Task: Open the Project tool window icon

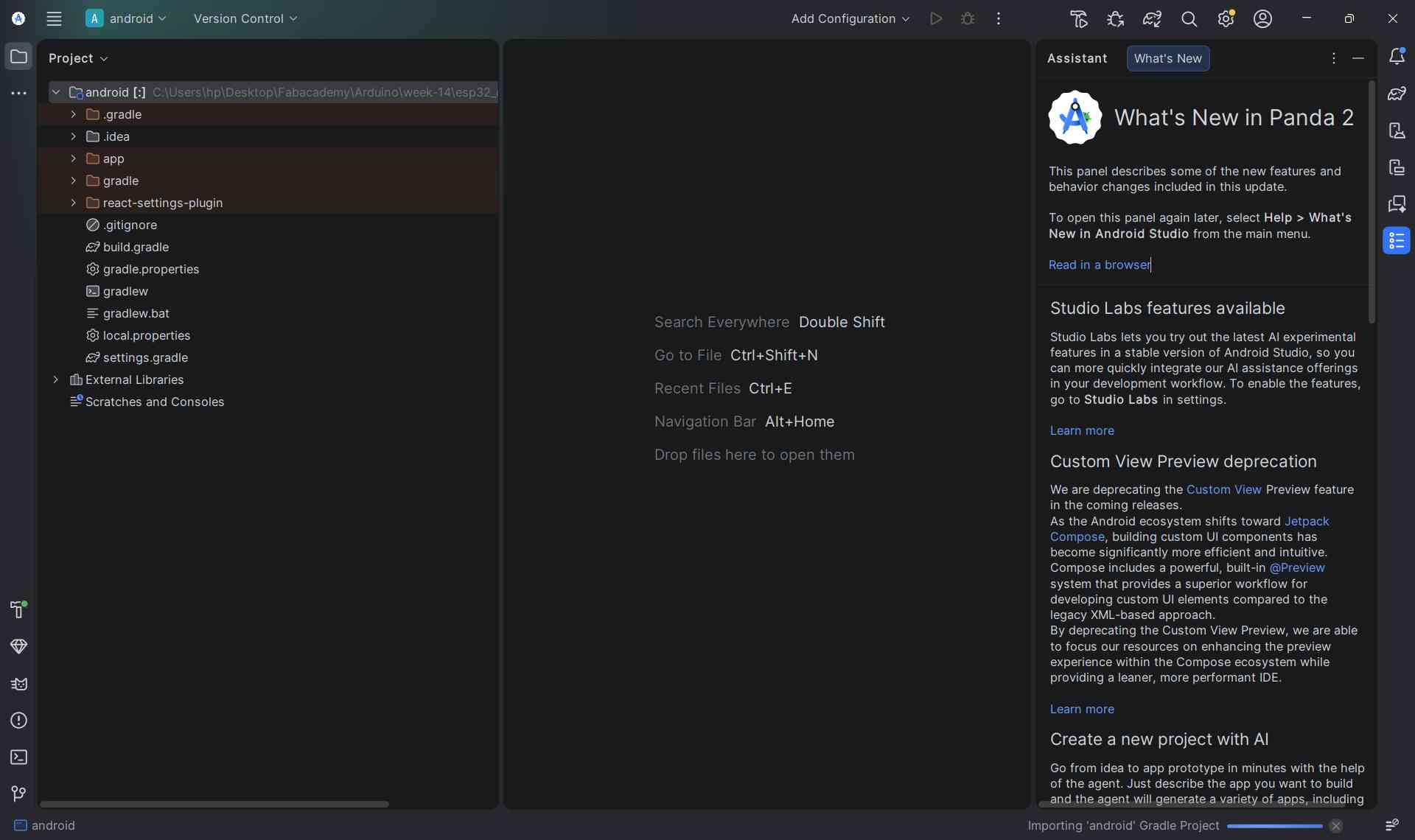Action: click(x=18, y=57)
